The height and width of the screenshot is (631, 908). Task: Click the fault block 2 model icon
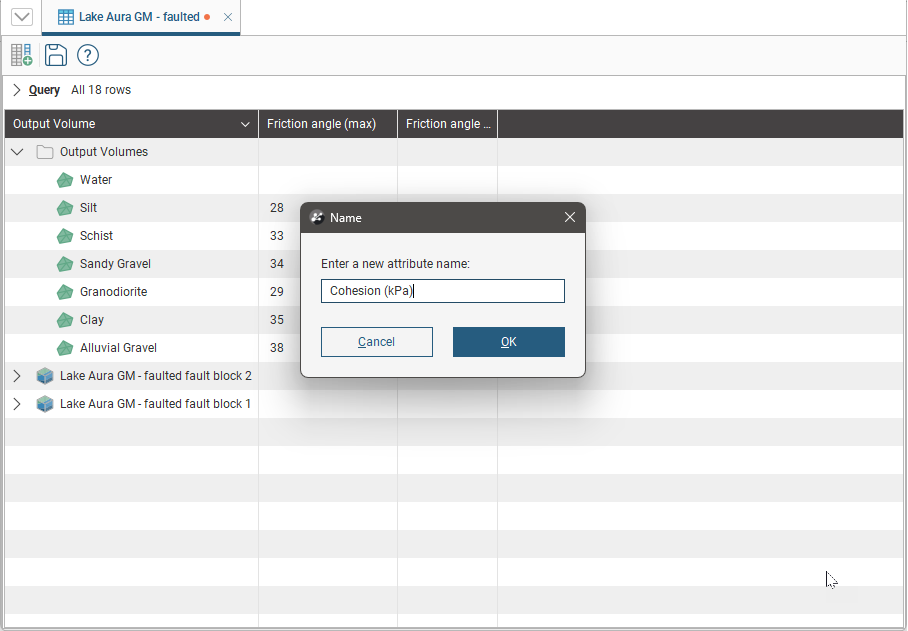pos(45,376)
